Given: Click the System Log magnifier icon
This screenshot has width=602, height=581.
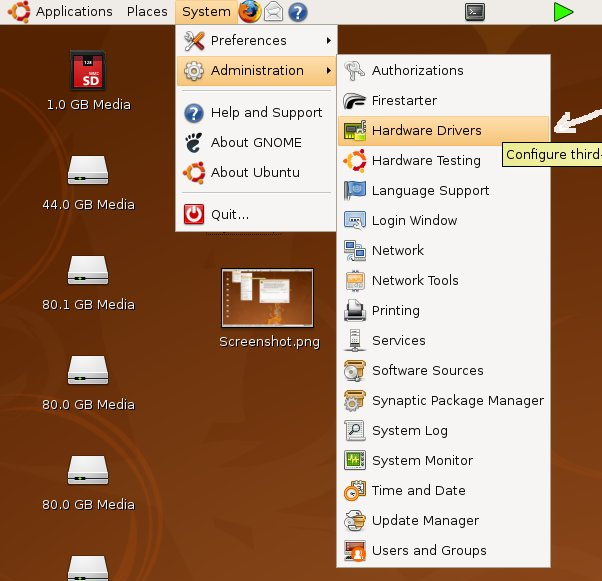Looking at the screenshot, I should coord(354,430).
